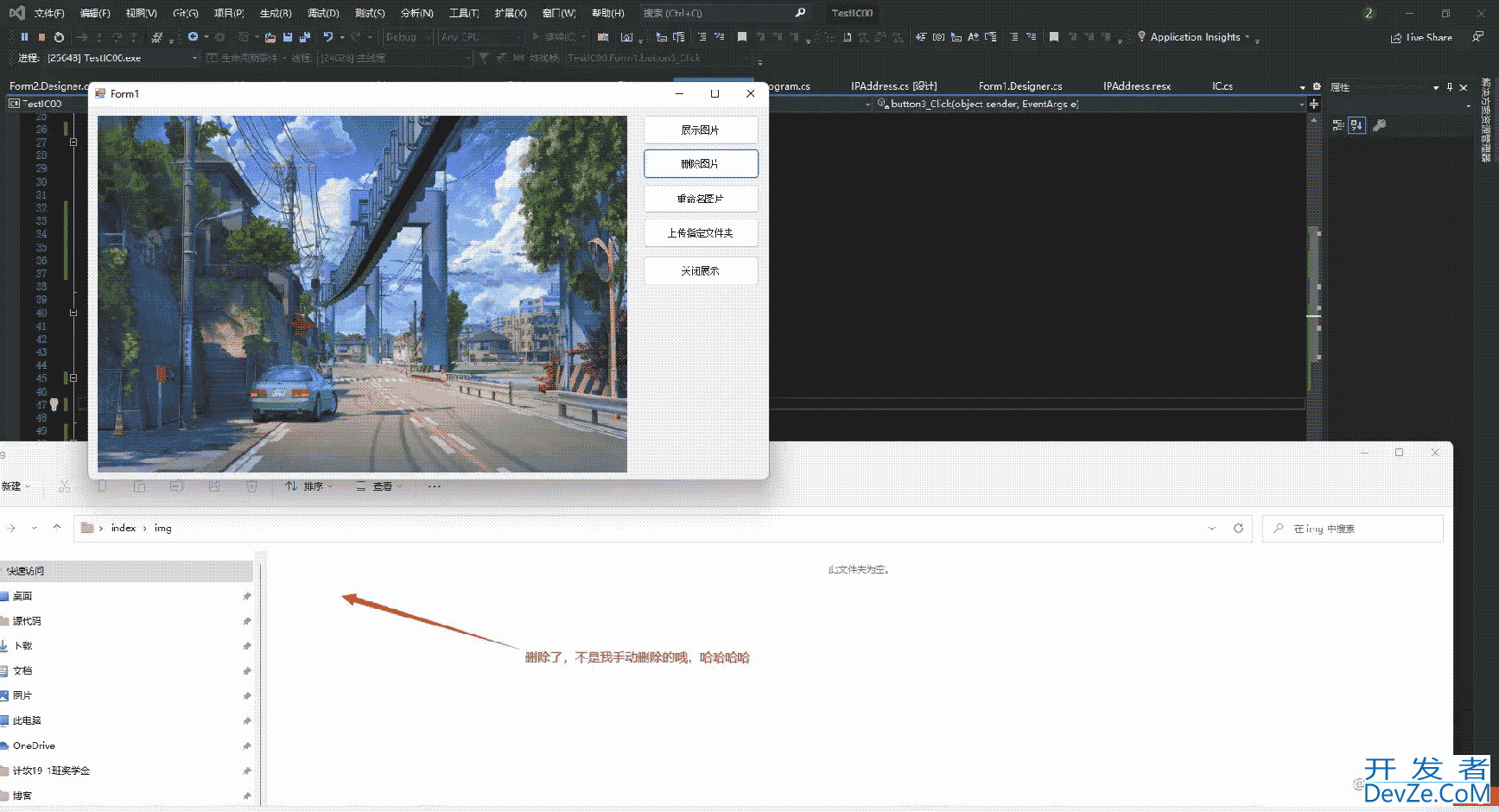Switch to the Form1.Designer.cs tab
Screen dimensions: 1499x812
pos(1020,86)
